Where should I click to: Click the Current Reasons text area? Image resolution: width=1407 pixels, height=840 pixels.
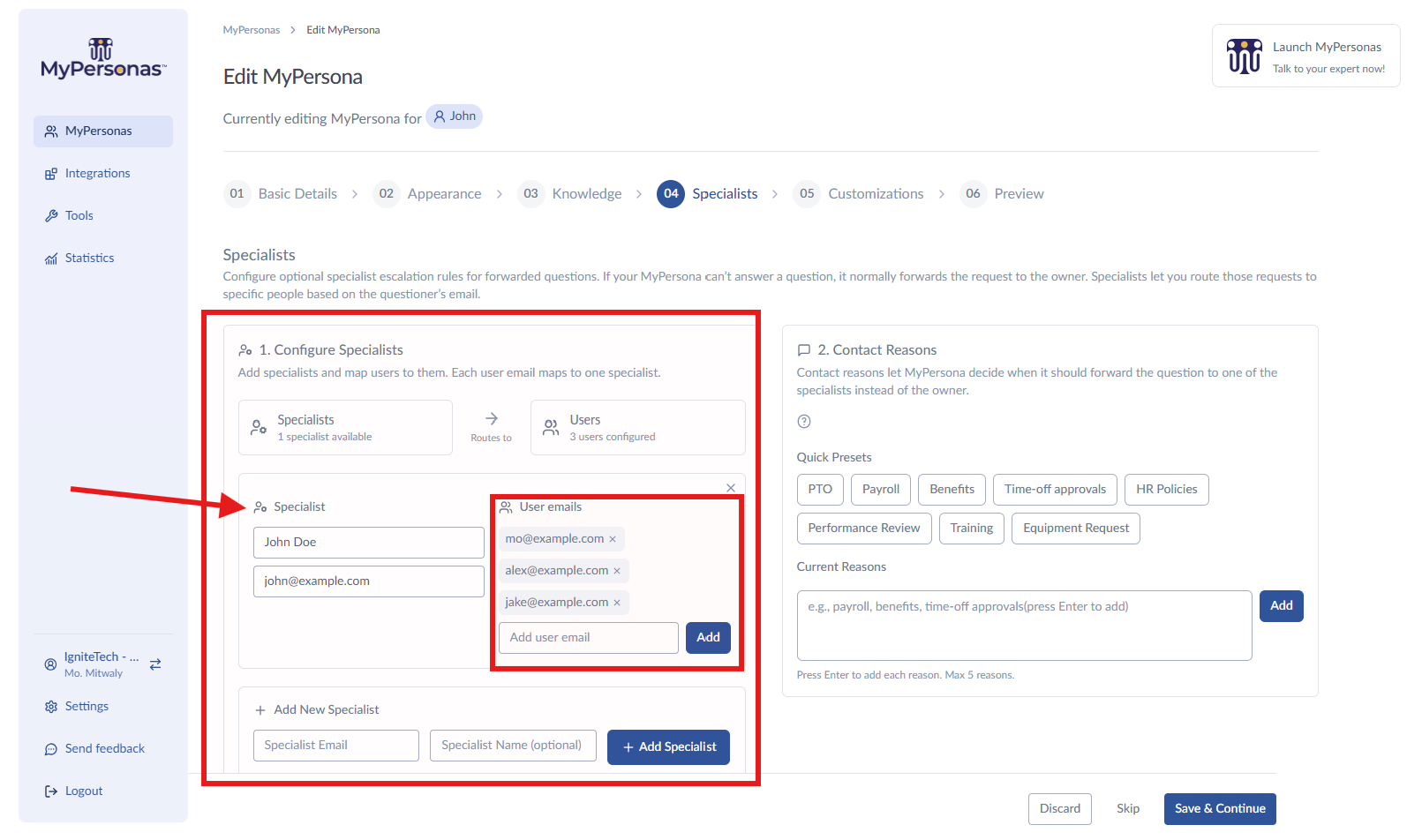[x=1024, y=626]
